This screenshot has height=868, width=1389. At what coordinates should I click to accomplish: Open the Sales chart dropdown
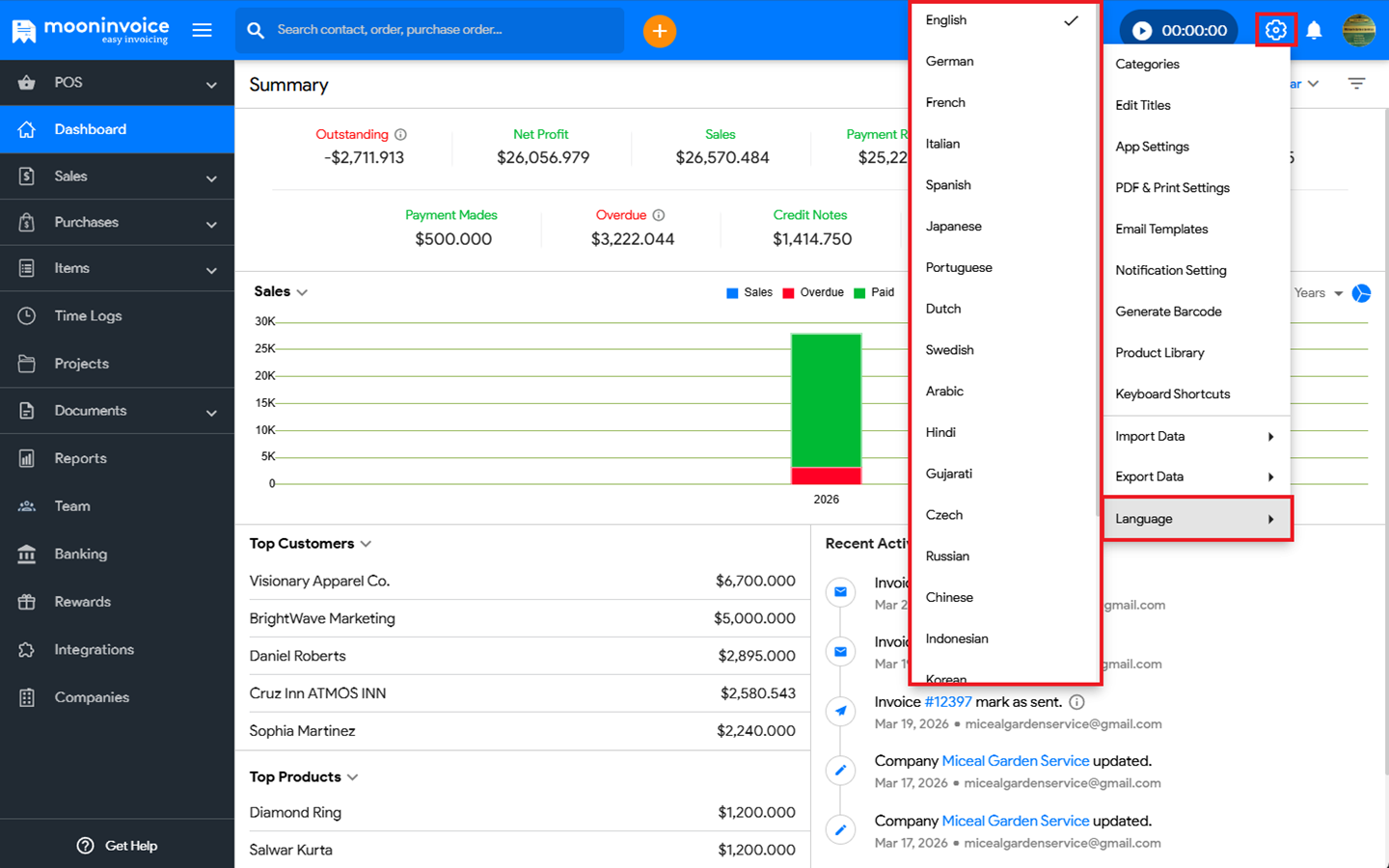(x=302, y=292)
